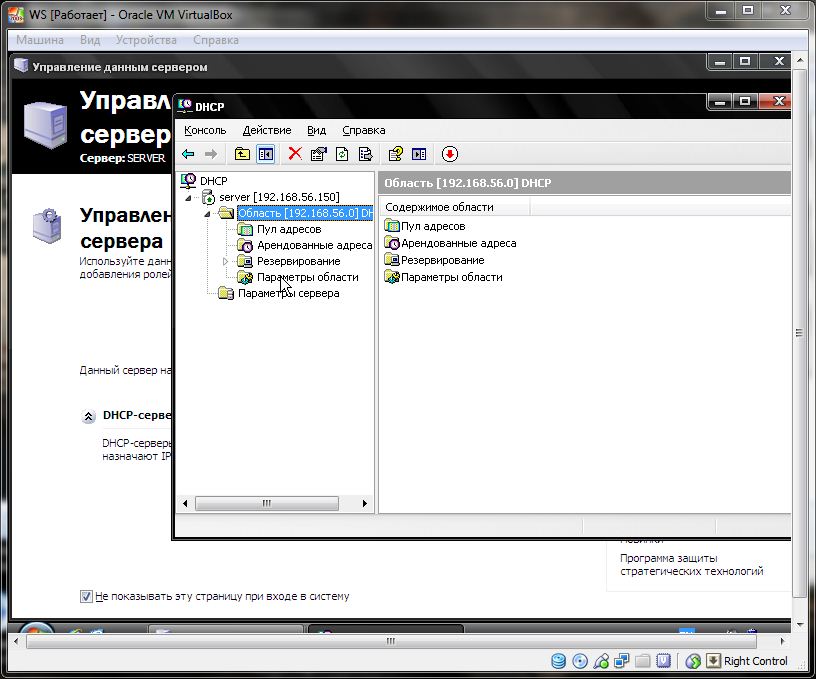
Task: Expand the Резервирование tree node
Action: [225, 262]
